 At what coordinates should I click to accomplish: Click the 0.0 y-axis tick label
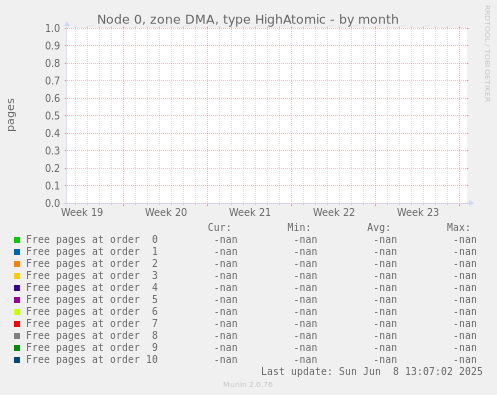[53, 203]
